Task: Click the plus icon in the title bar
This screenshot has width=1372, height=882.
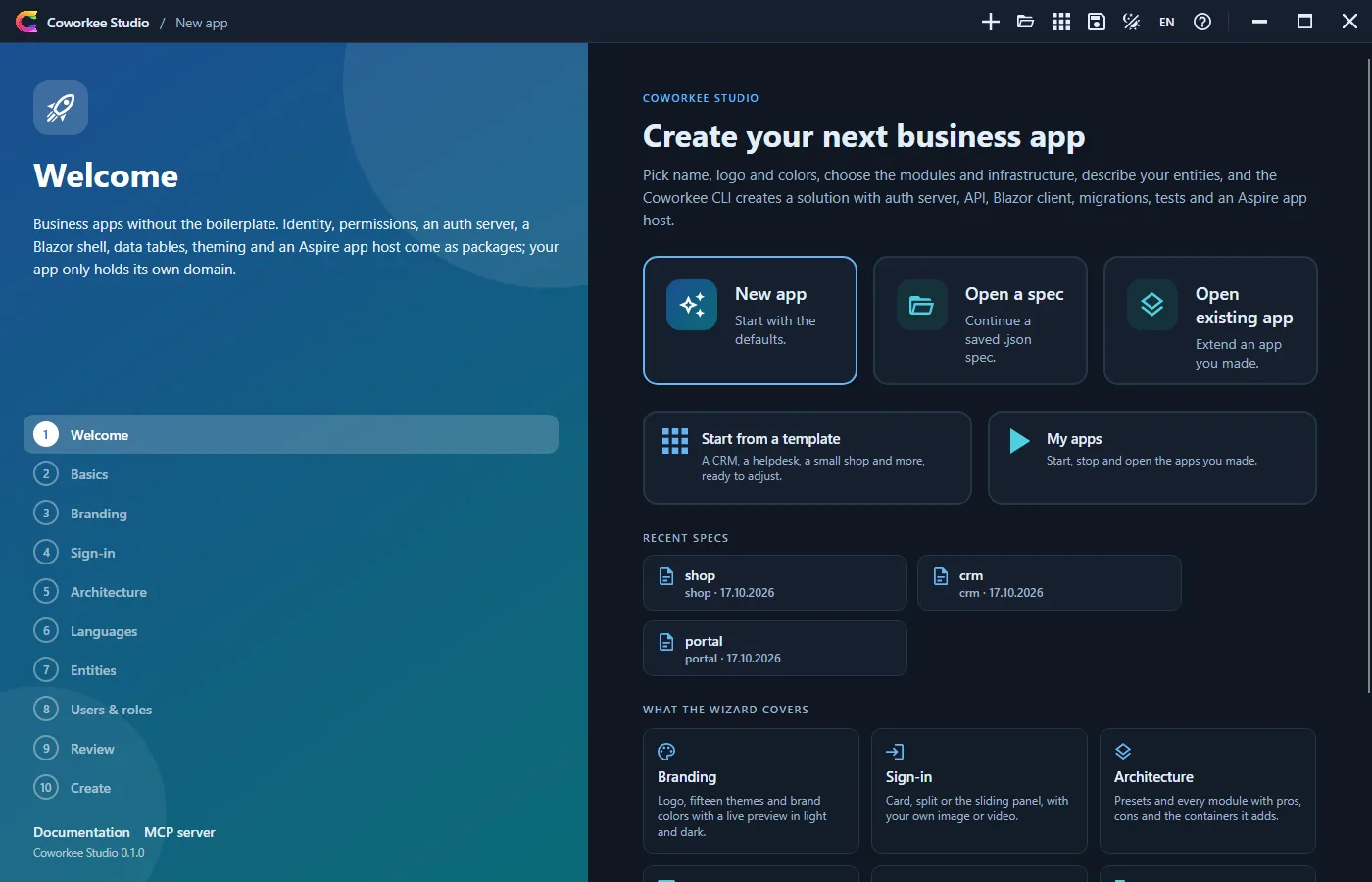Action: pyautogui.click(x=991, y=22)
